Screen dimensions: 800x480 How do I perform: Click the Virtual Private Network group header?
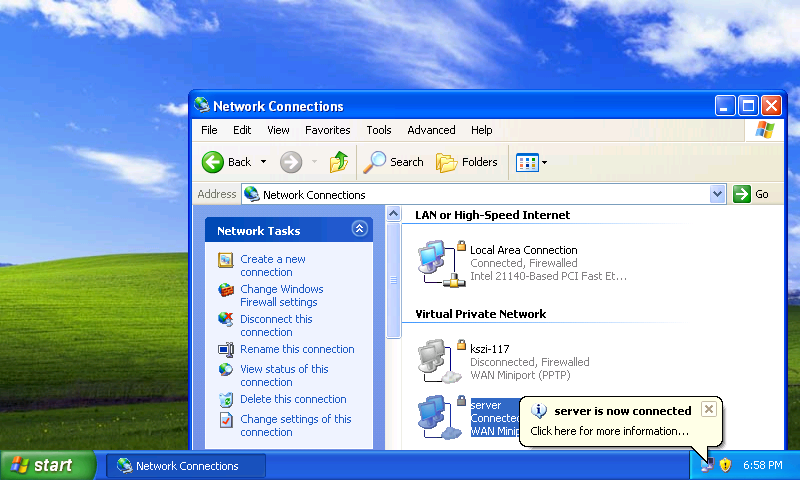(x=481, y=314)
